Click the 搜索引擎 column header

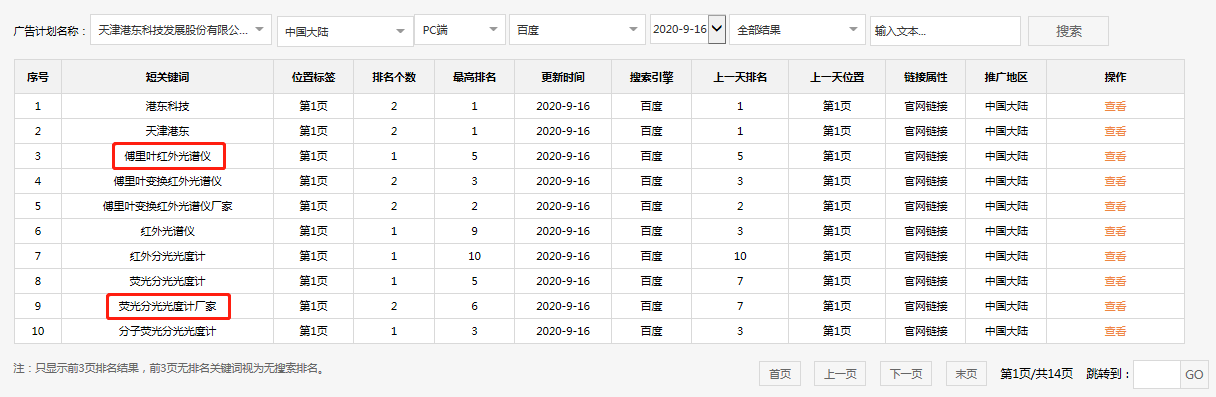(x=651, y=77)
